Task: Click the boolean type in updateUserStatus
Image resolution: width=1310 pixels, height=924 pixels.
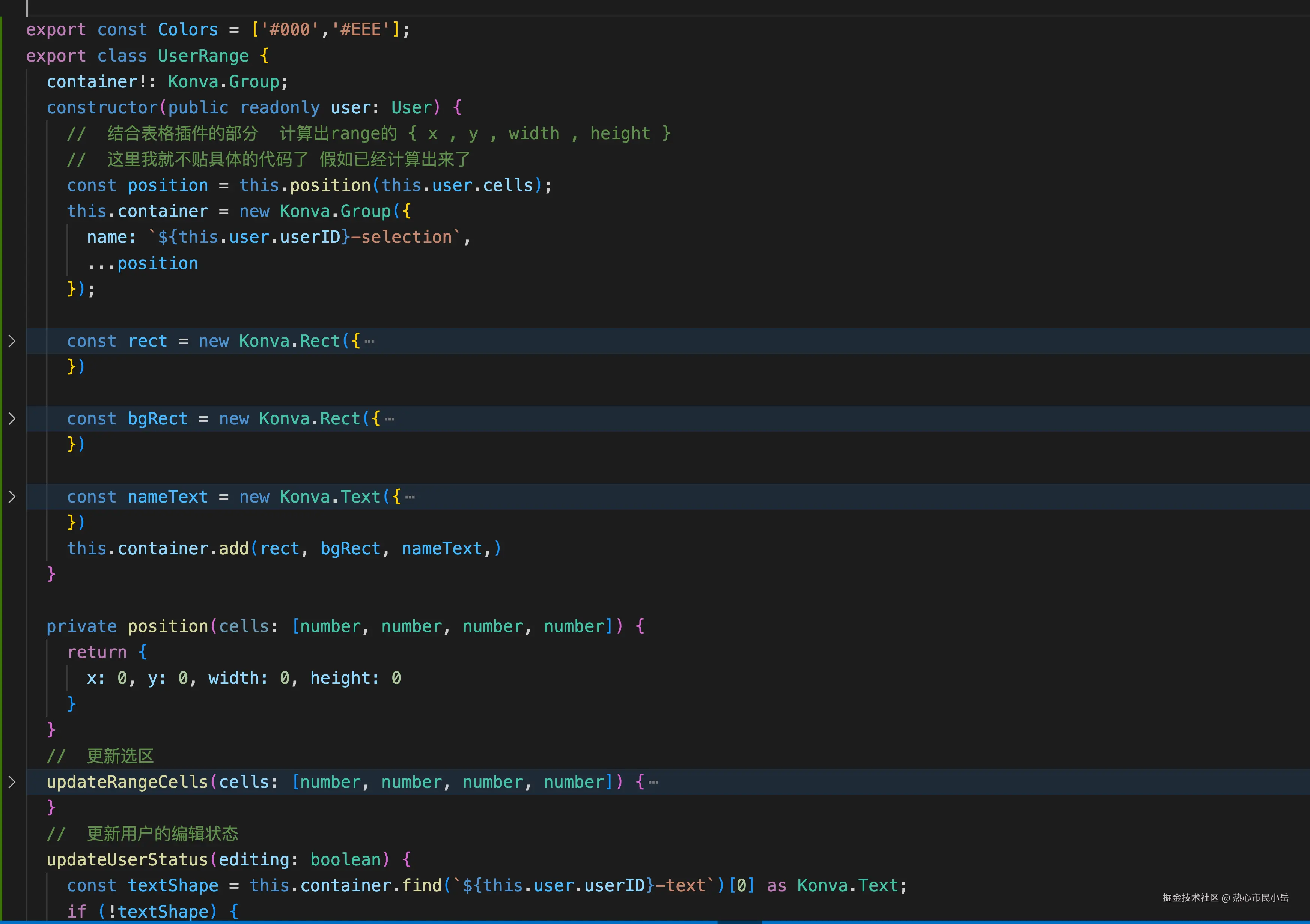Action: click(346, 859)
